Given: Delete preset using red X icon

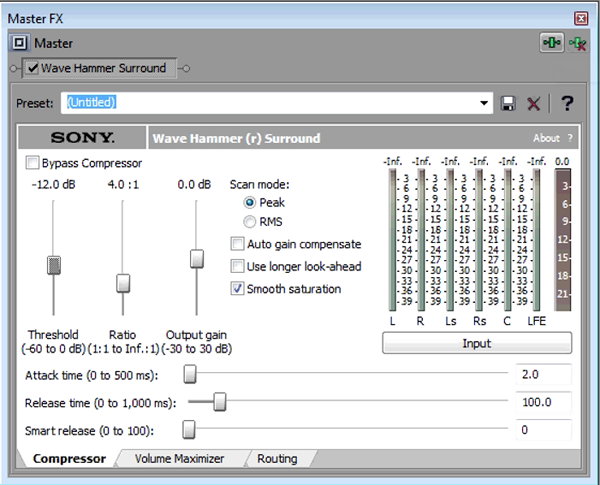Looking at the screenshot, I should (534, 103).
